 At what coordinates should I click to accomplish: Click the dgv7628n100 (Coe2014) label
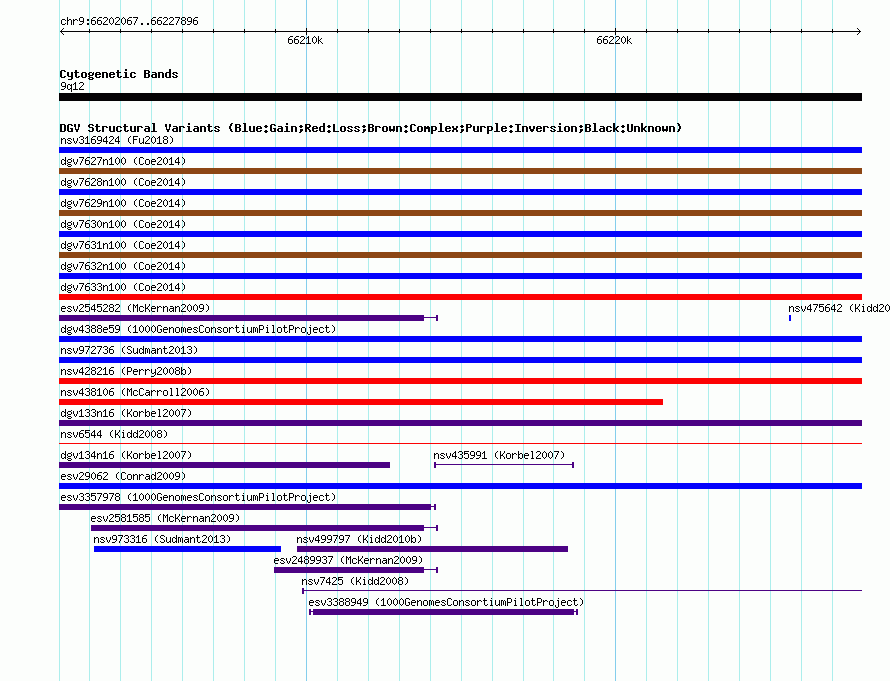click(x=123, y=182)
